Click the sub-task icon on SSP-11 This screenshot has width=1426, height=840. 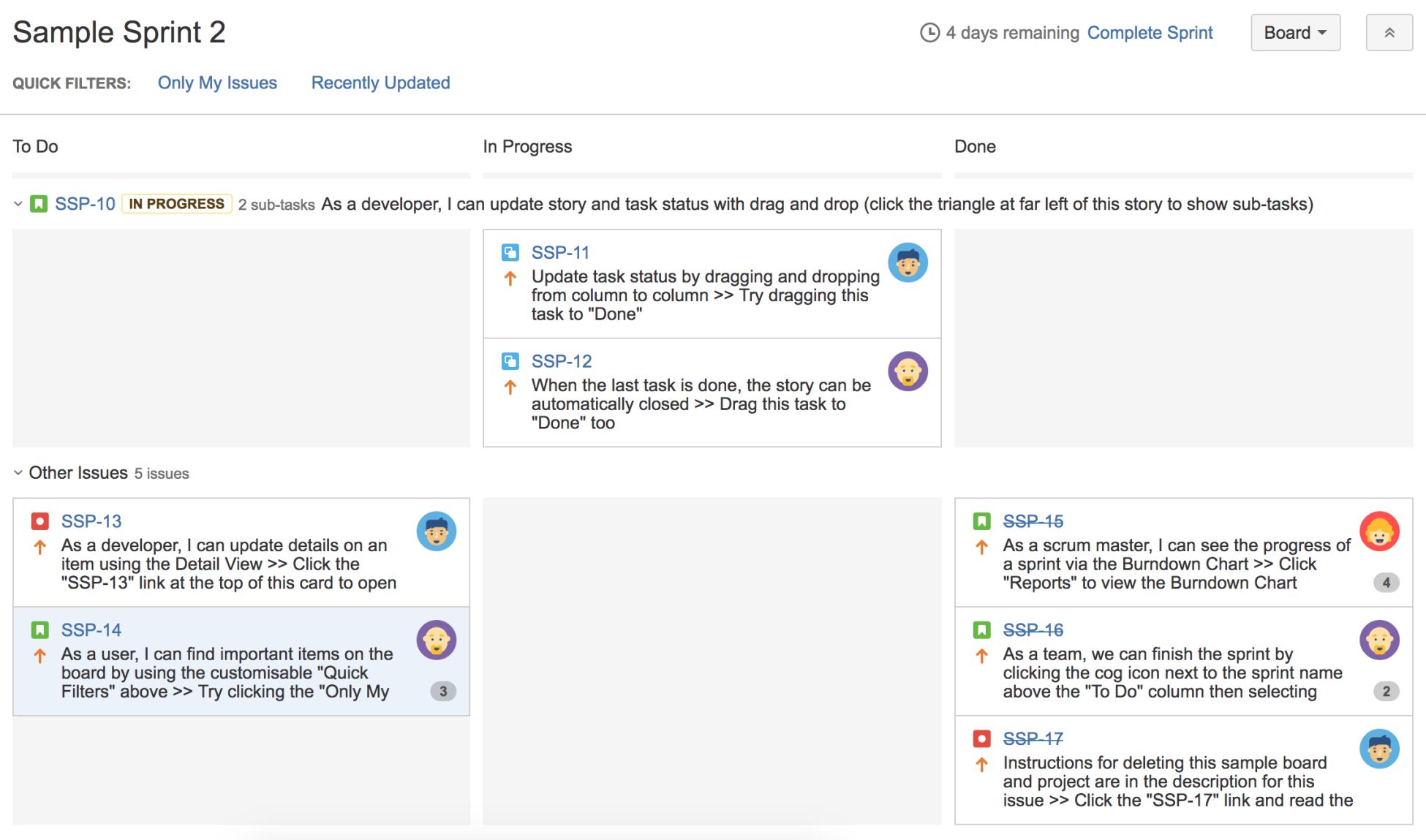pos(510,253)
